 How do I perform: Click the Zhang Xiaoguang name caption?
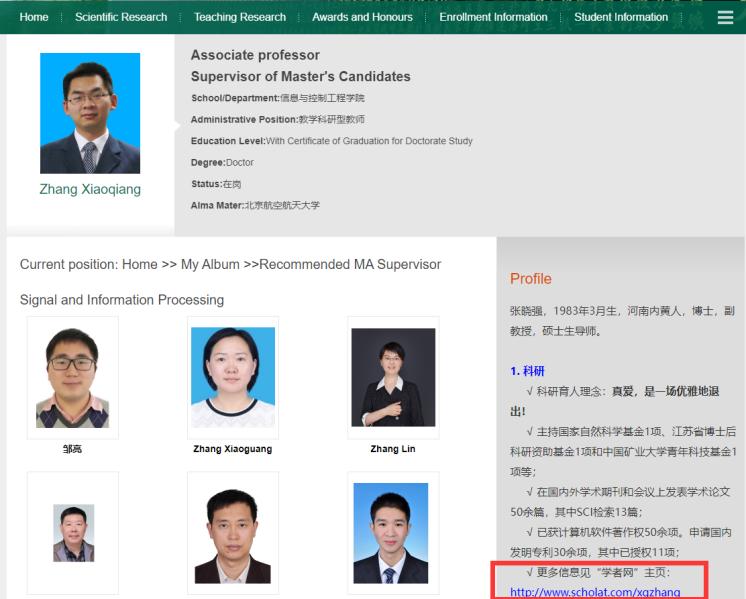(x=232, y=449)
